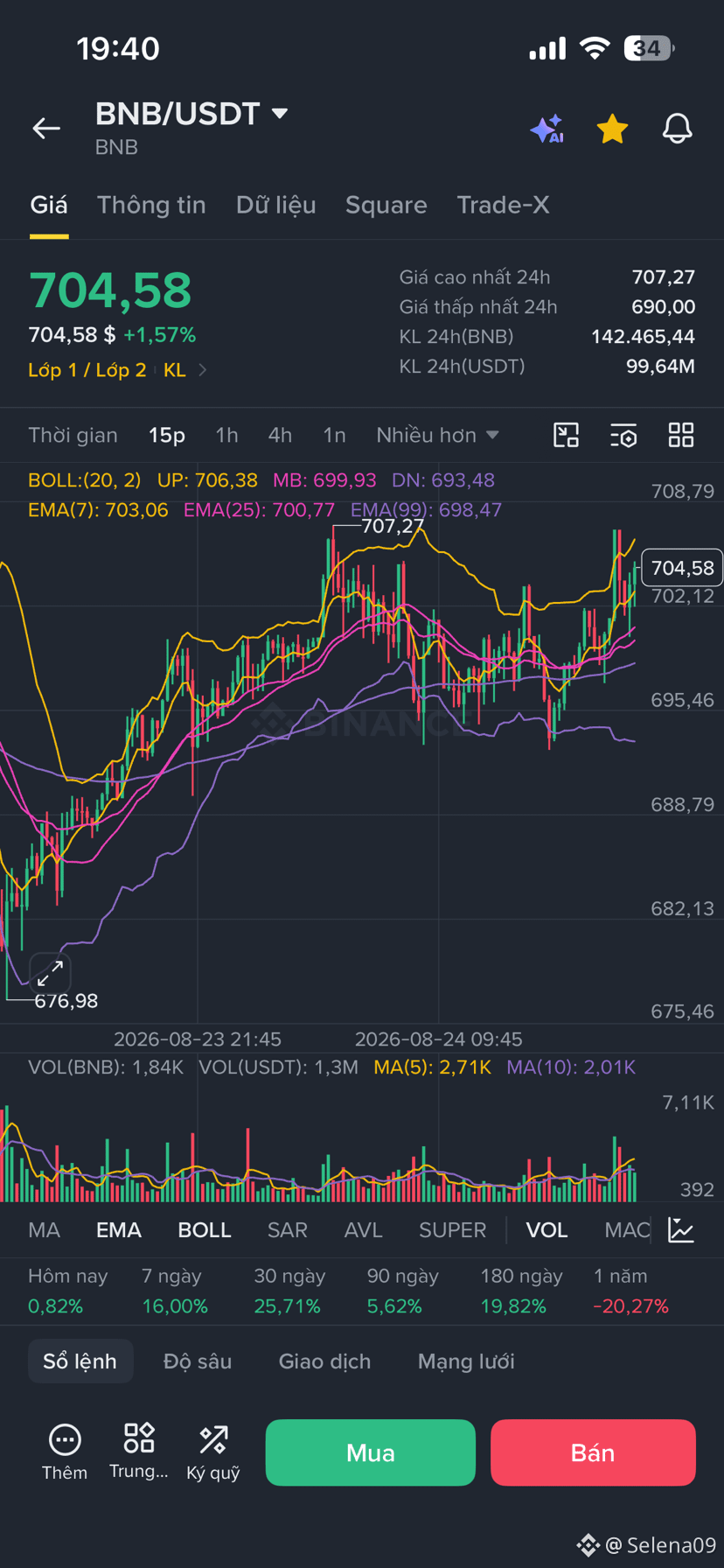The height and width of the screenshot is (1568, 724).
Task: Expand the Nhiều hơn timeframe dropdown
Action: [437, 435]
